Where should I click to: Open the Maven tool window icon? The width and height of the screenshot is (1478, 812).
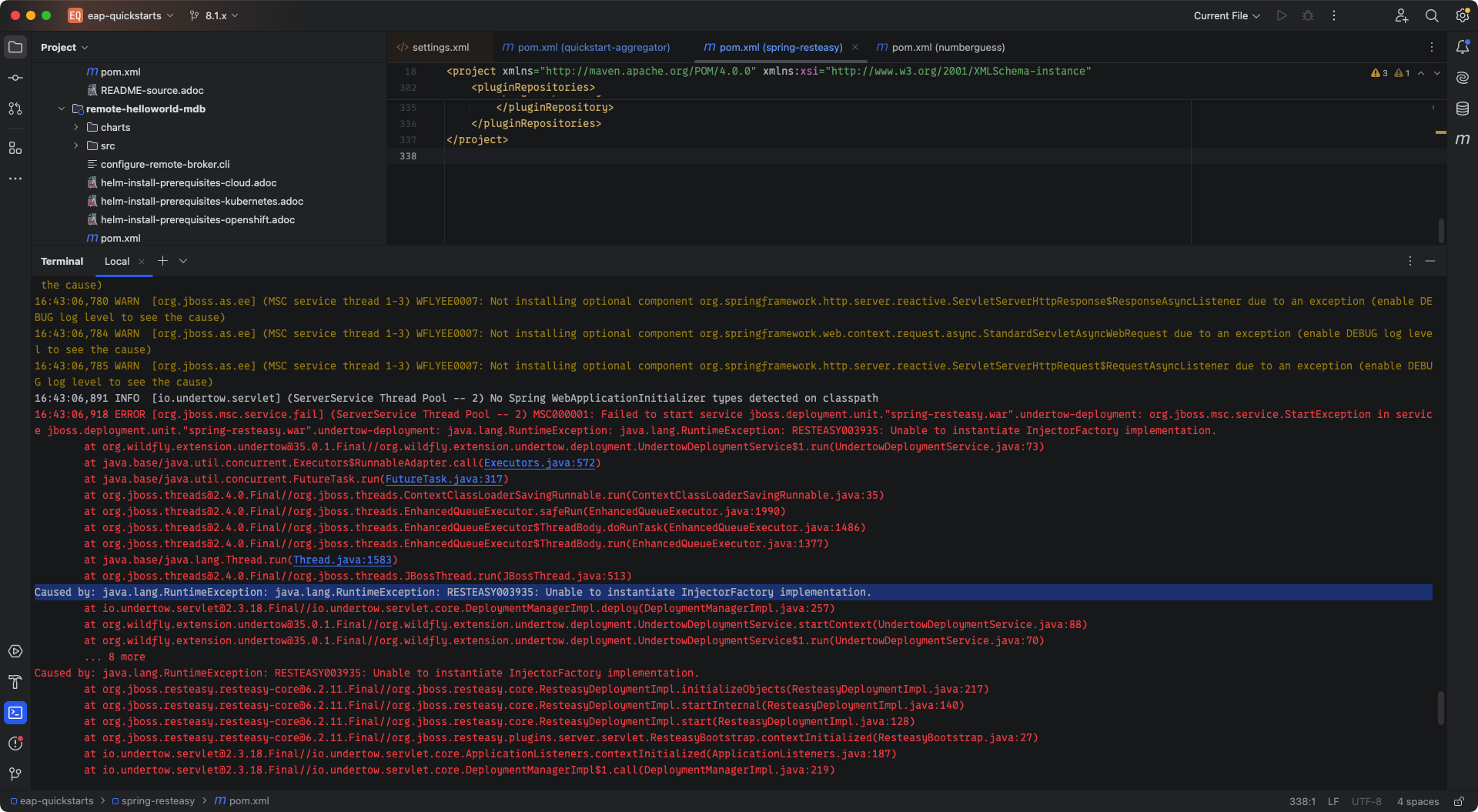[1463, 139]
